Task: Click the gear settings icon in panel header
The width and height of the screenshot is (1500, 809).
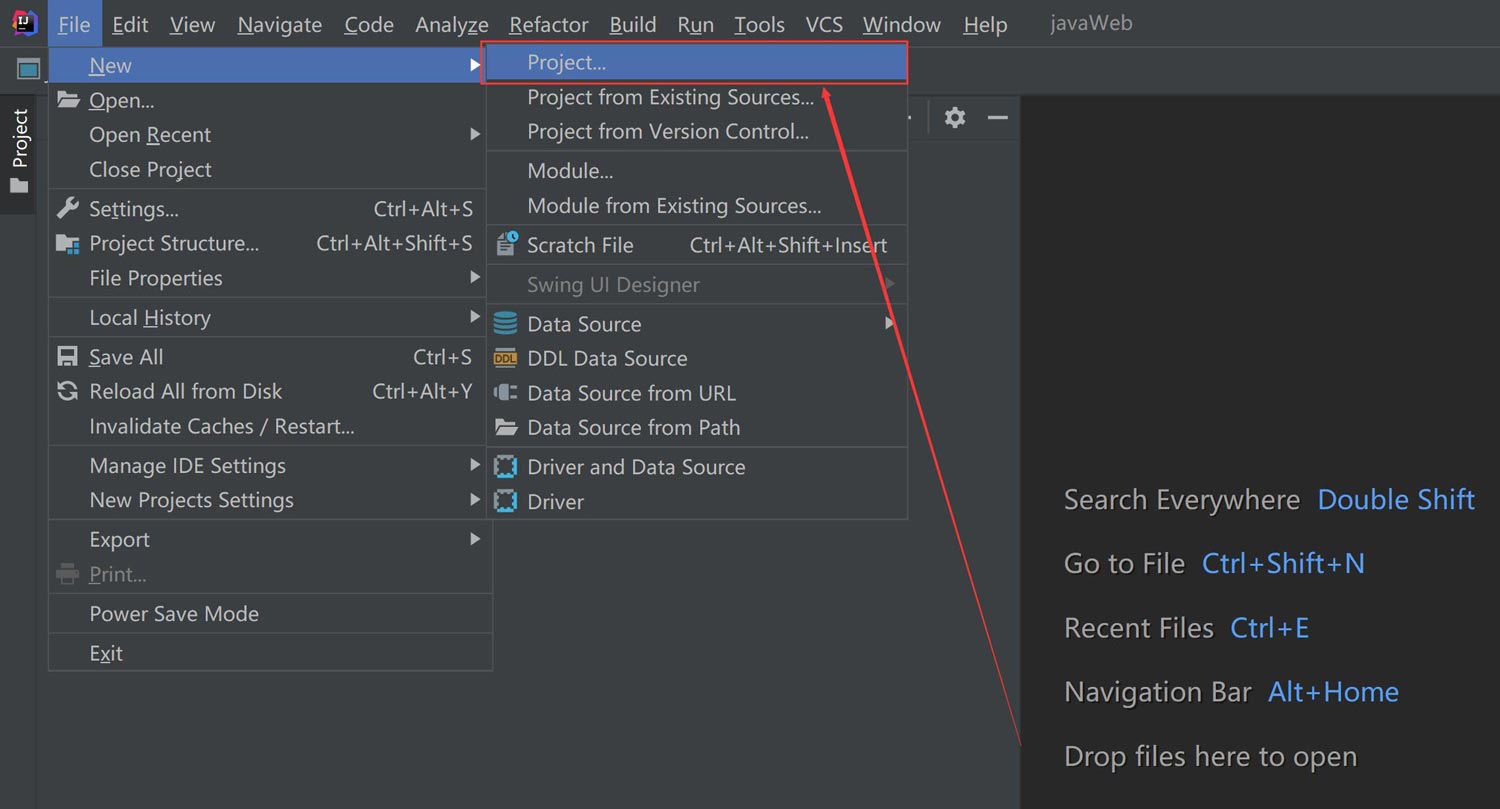Action: 955,117
